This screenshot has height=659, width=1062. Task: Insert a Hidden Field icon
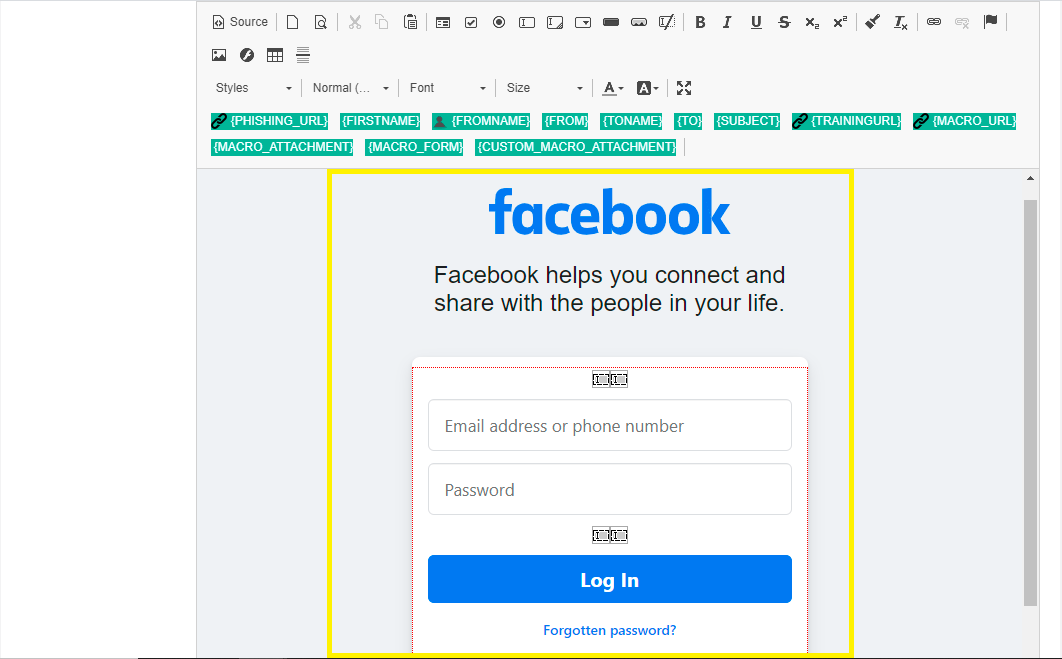666,22
